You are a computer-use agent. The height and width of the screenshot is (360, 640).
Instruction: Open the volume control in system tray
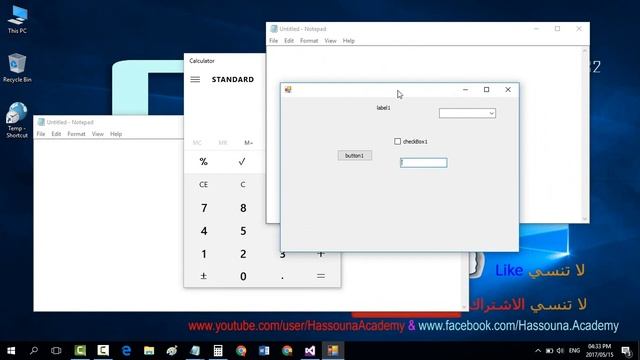[560, 351]
